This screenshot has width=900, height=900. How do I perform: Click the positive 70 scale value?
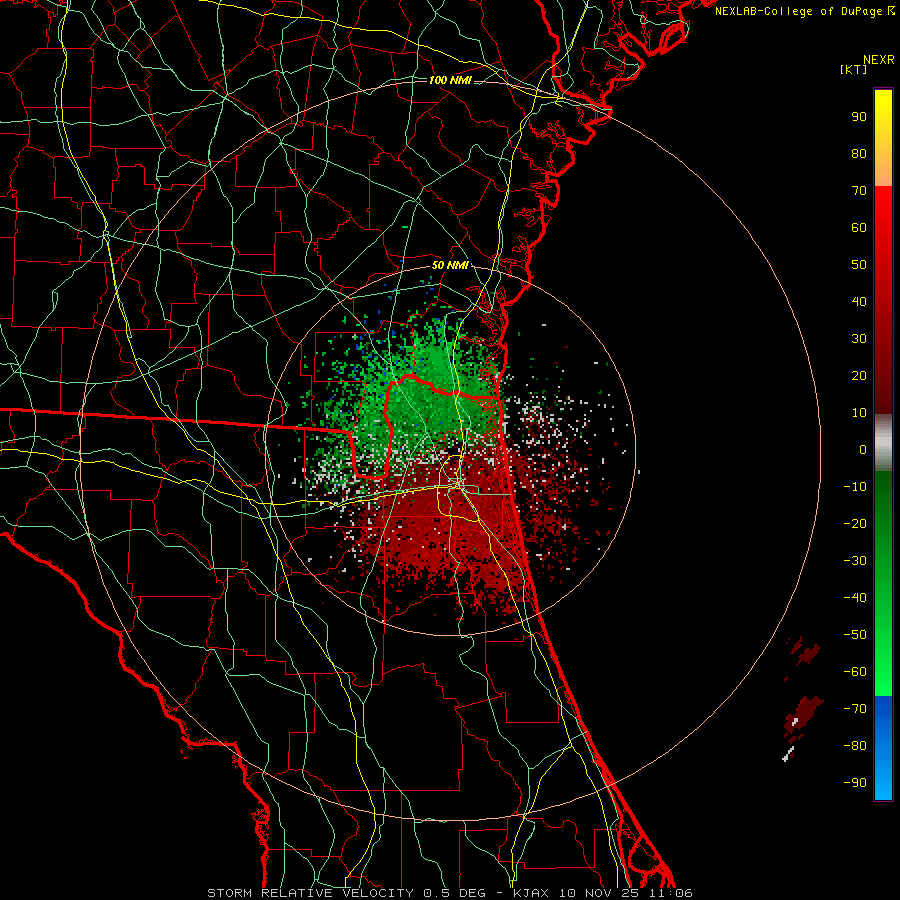point(859,191)
